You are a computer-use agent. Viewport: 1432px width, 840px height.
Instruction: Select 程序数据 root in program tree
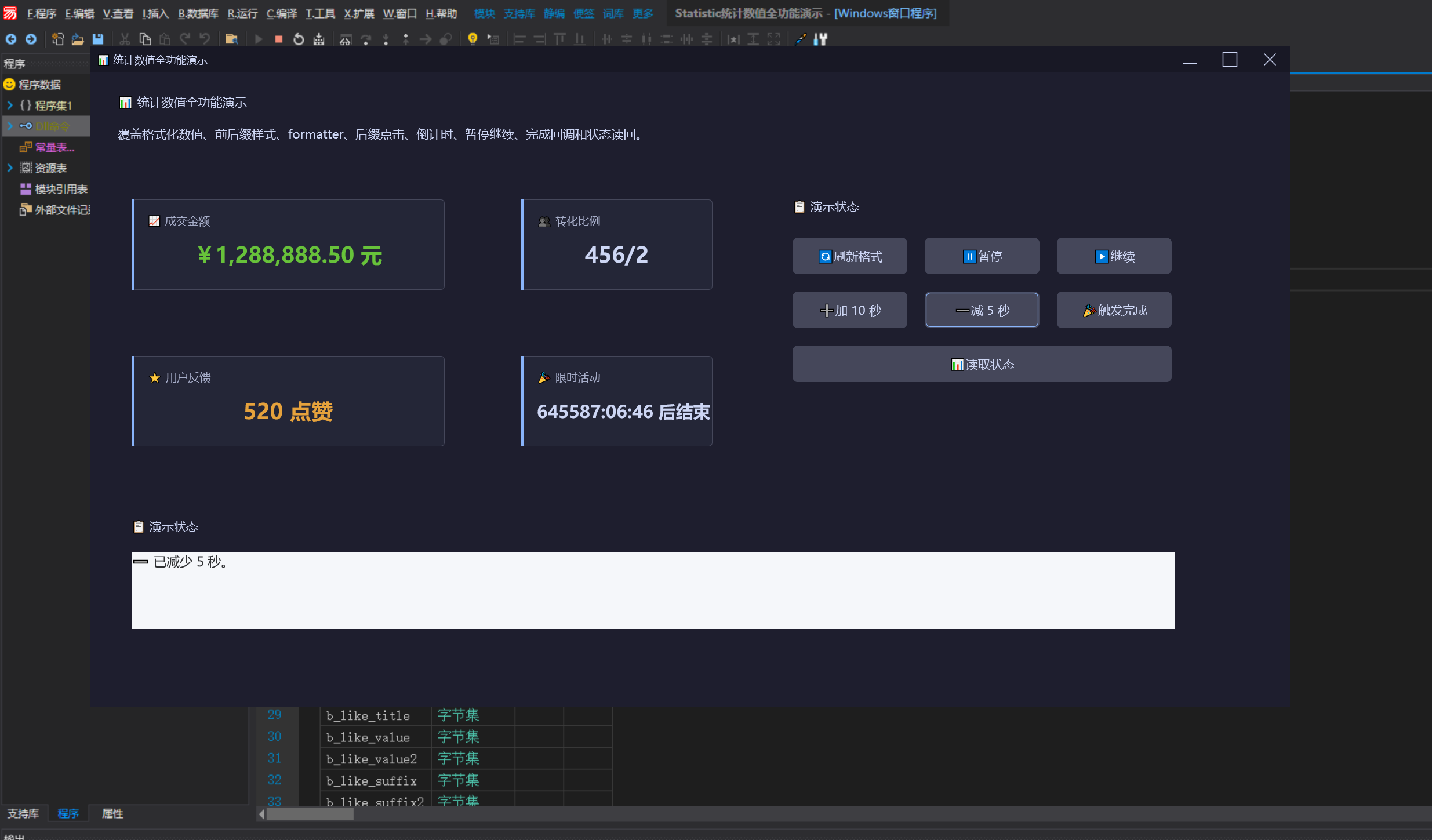pyautogui.click(x=39, y=85)
